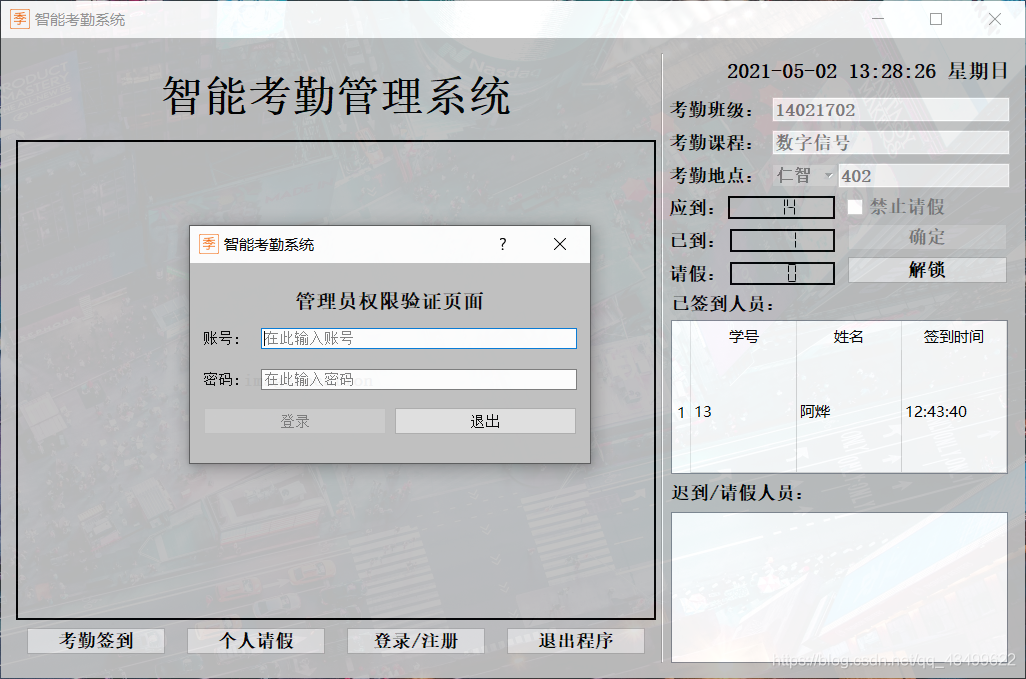Click the 学号 column header
This screenshot has height=679, width=1026.
[744, 337]
